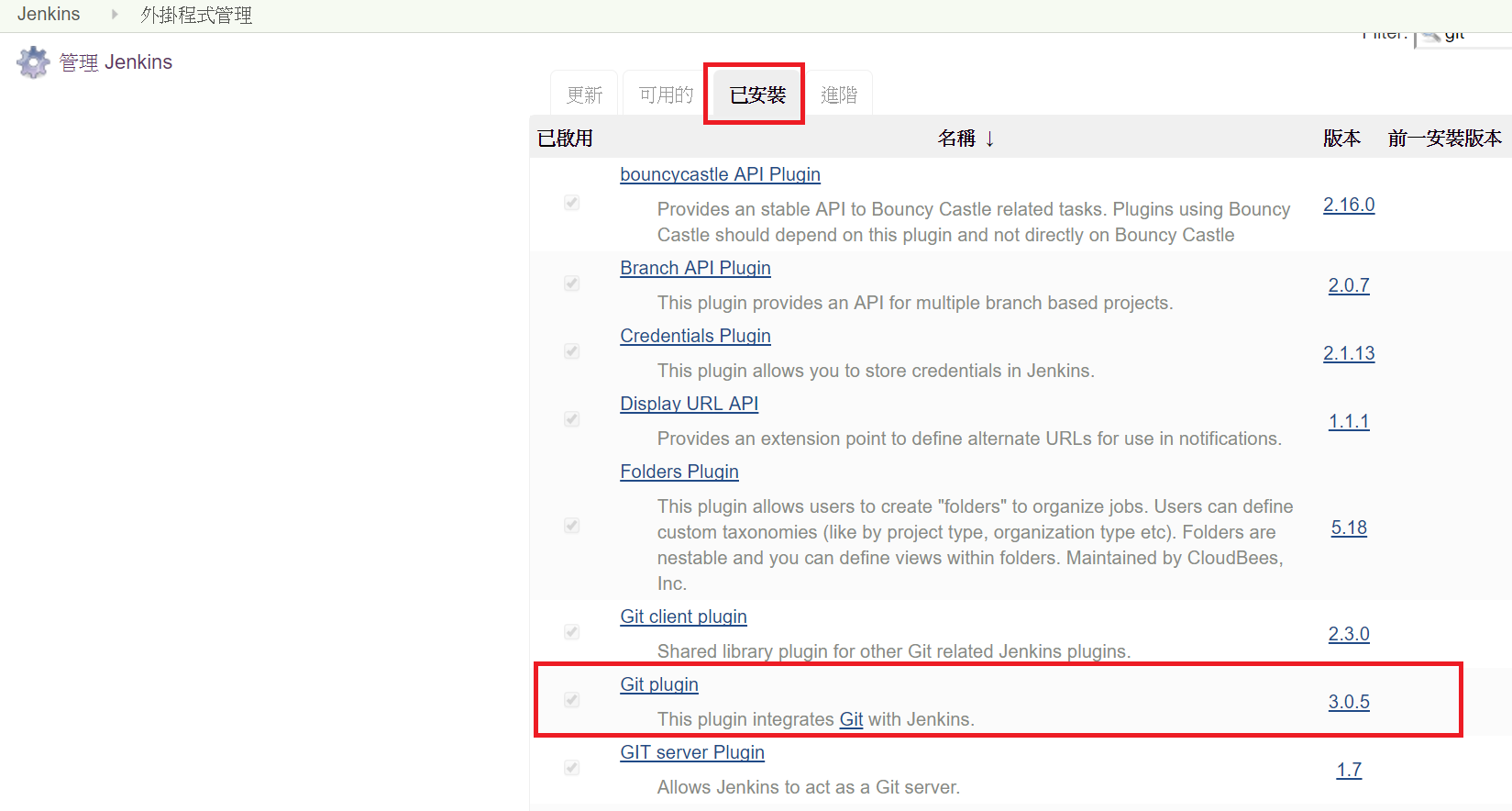This screenshot has width=1512, height=811.
Task: Open the Credentials Plugin link
Action: pos(695,336)
